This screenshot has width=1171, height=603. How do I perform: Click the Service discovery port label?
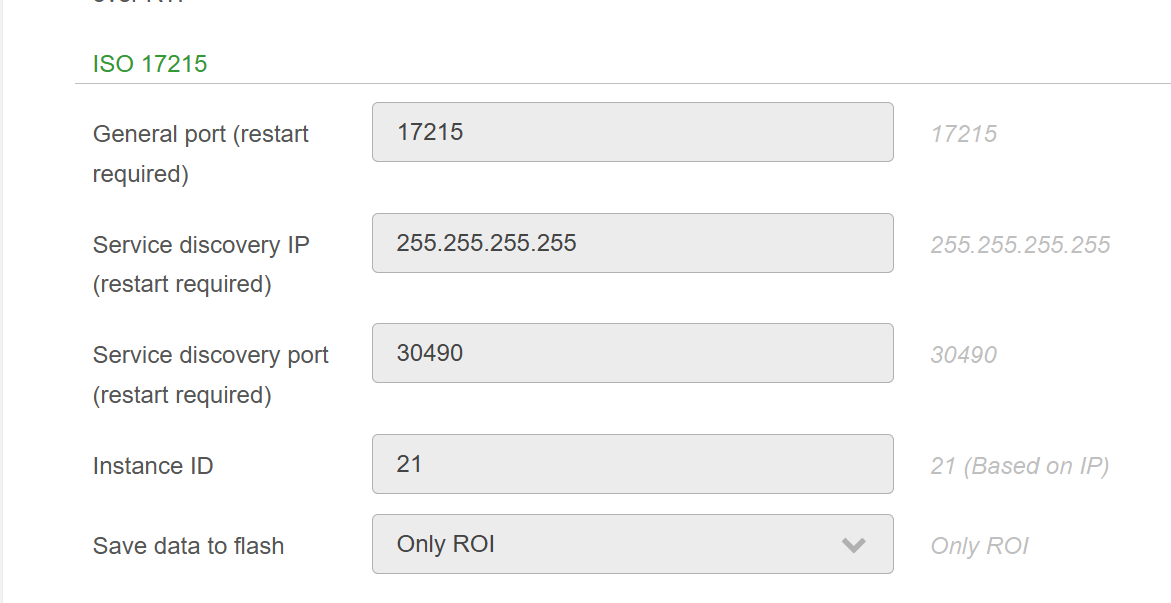pos(210,355)
